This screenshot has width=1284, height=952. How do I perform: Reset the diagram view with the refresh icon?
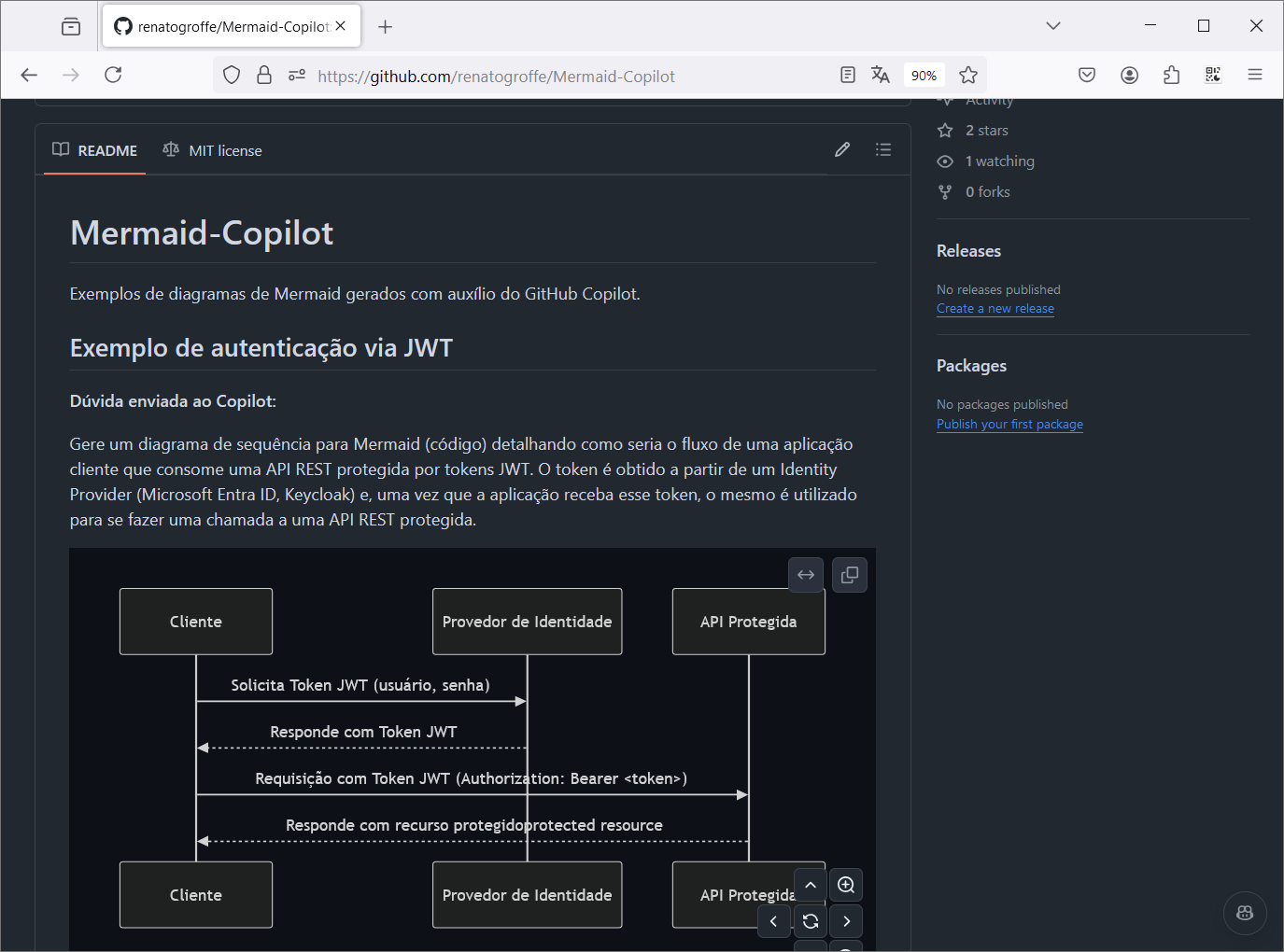pos(810,920)
